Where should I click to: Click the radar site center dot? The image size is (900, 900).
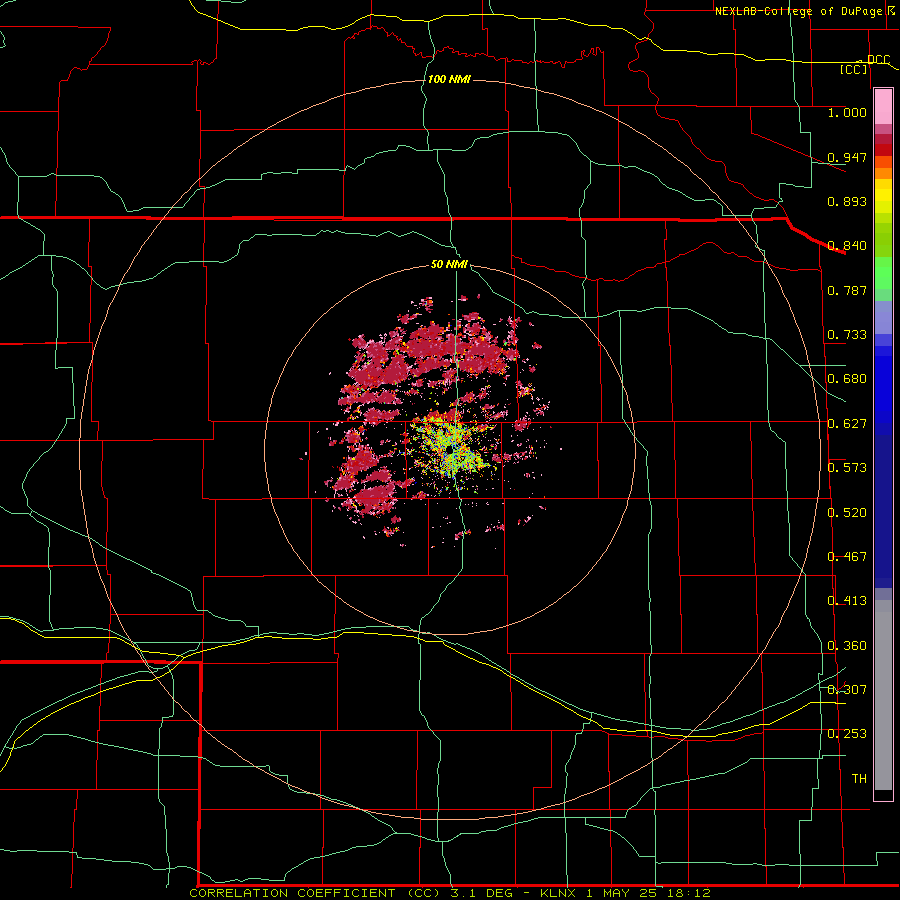[x=448, y=452]
